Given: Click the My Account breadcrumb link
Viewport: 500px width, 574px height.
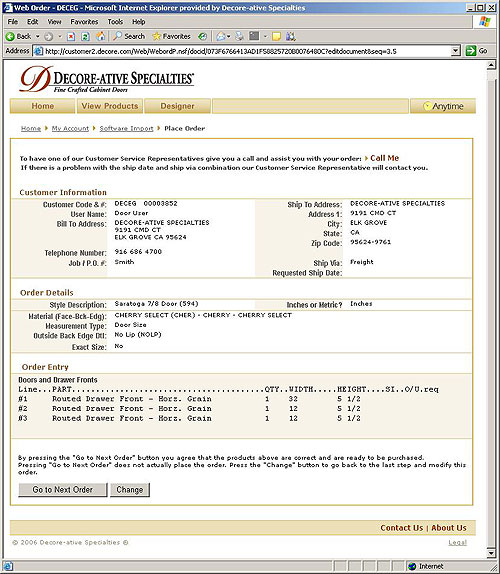Looking at the screenshot, I should click(x=70, y=128).
